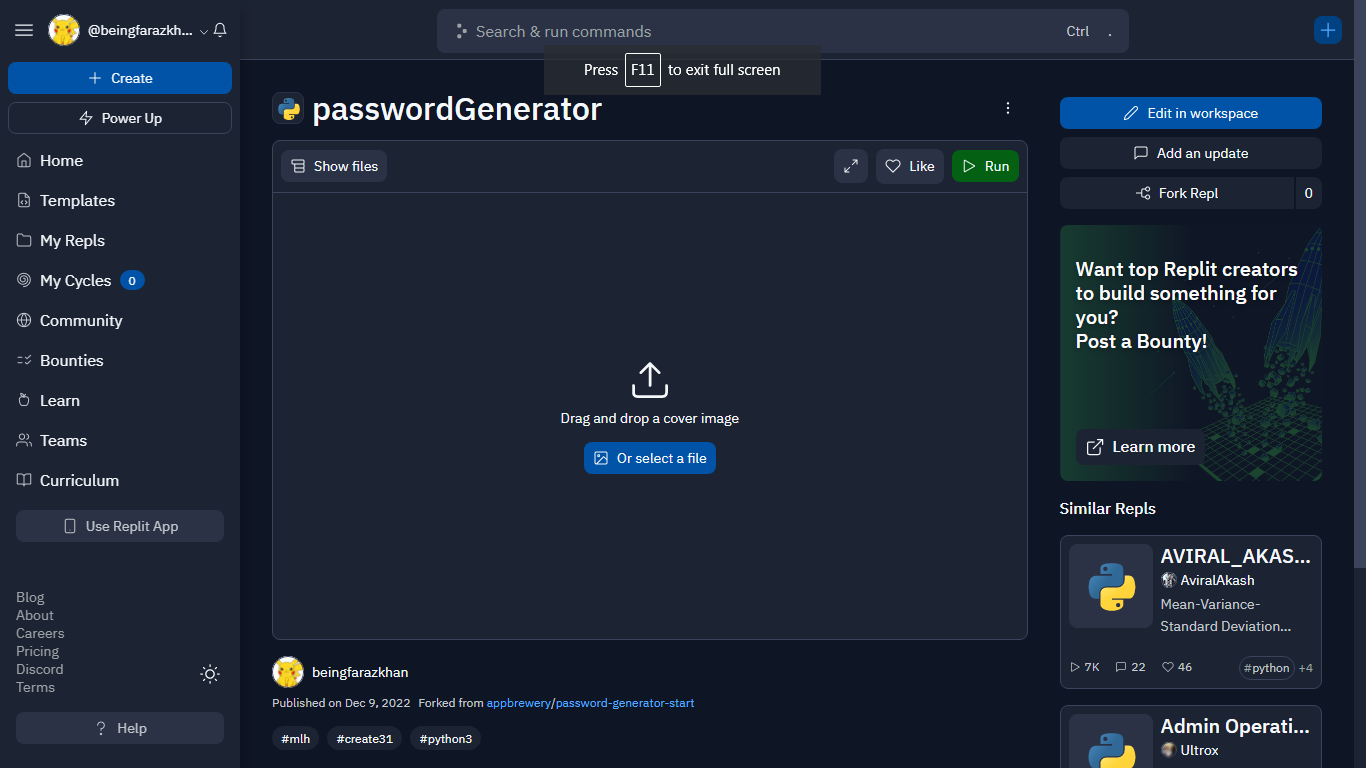Click the #create31 tag
The image size is (1366, 768).
(365, 739)
